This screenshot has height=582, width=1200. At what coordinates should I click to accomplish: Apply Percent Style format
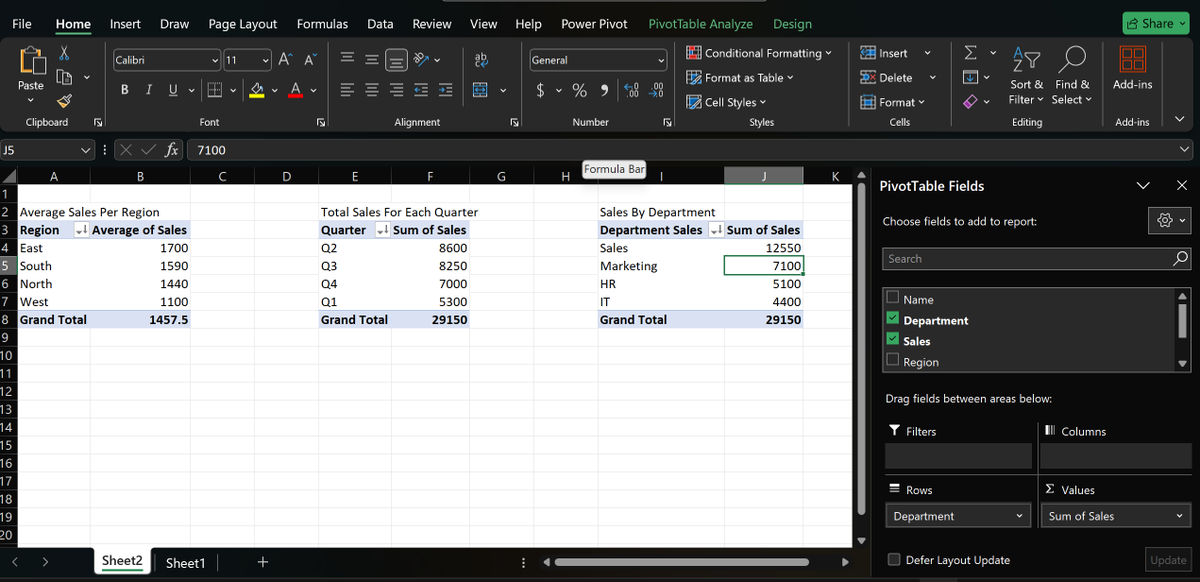579,90
